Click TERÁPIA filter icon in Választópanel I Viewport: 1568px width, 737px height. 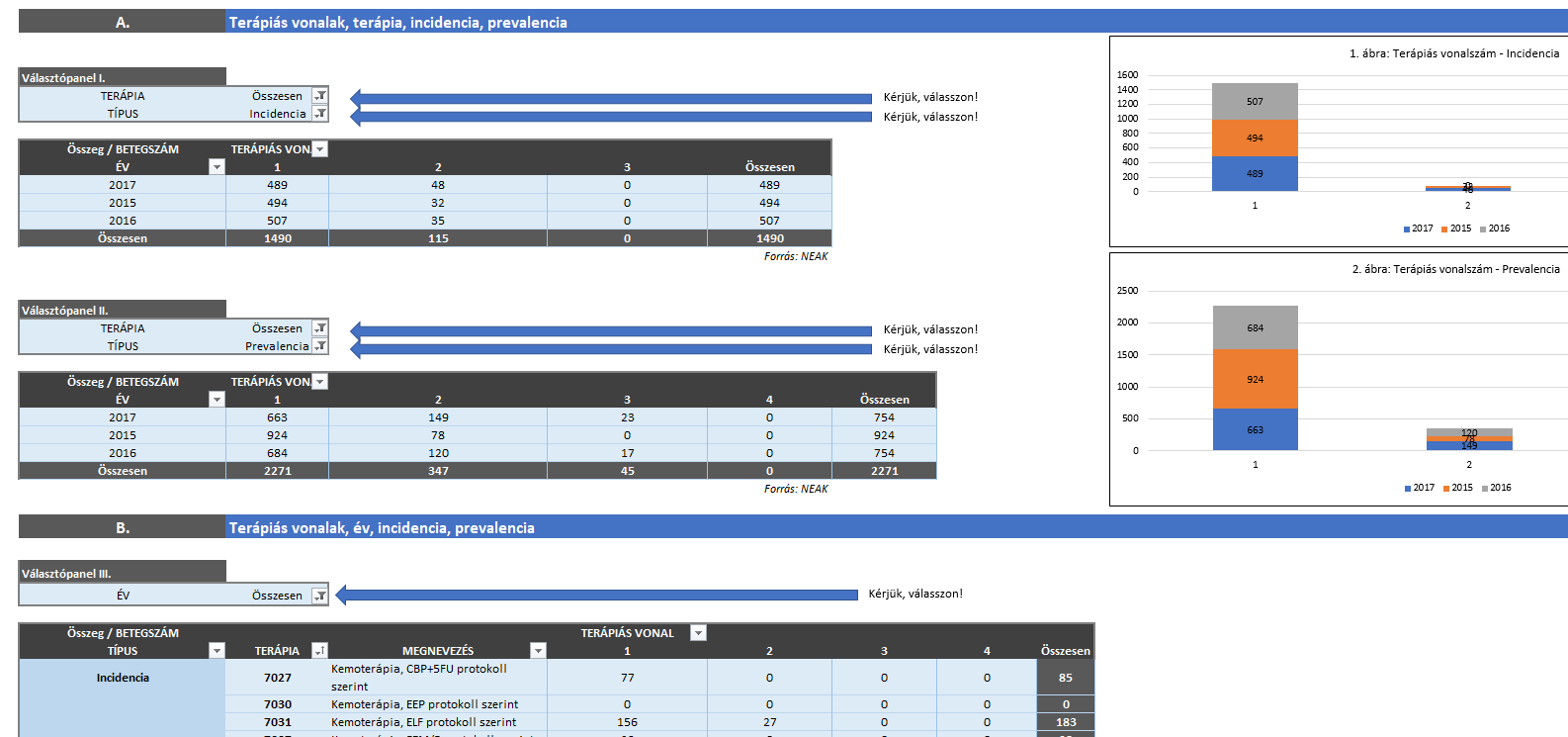pos(320,96)
